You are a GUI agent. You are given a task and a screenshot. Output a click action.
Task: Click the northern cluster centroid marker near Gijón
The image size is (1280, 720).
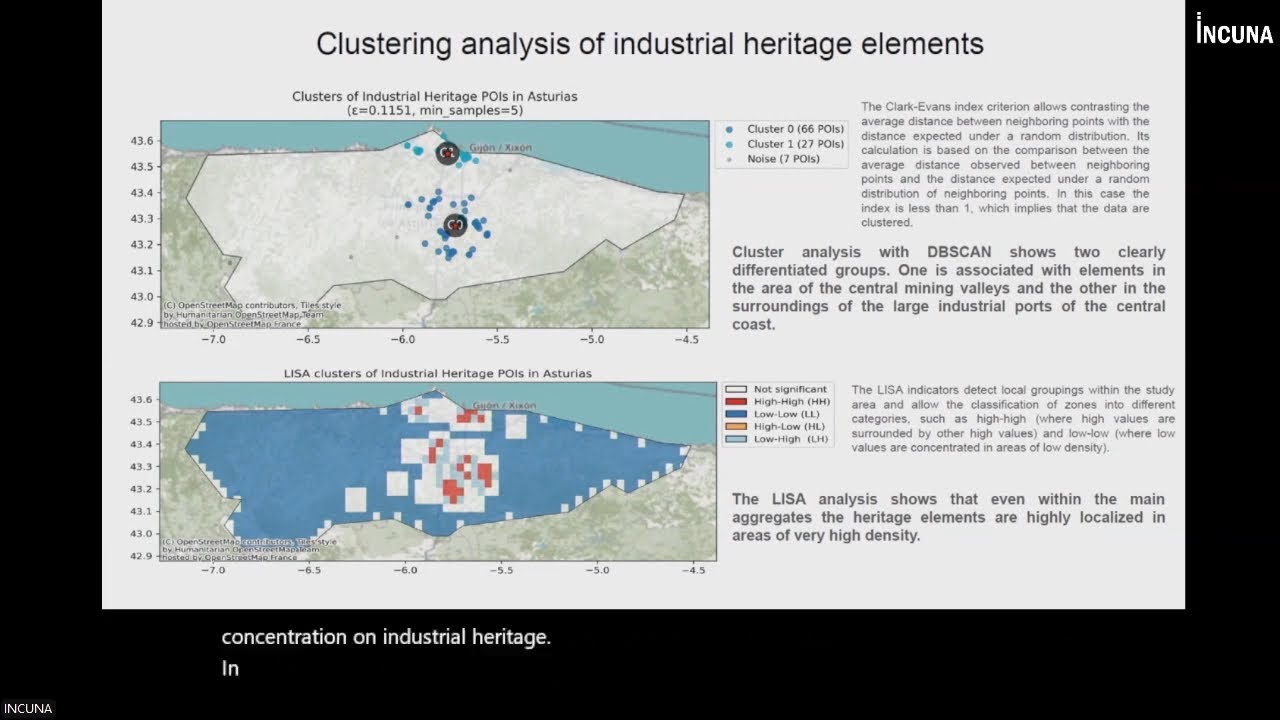(448, 153)
